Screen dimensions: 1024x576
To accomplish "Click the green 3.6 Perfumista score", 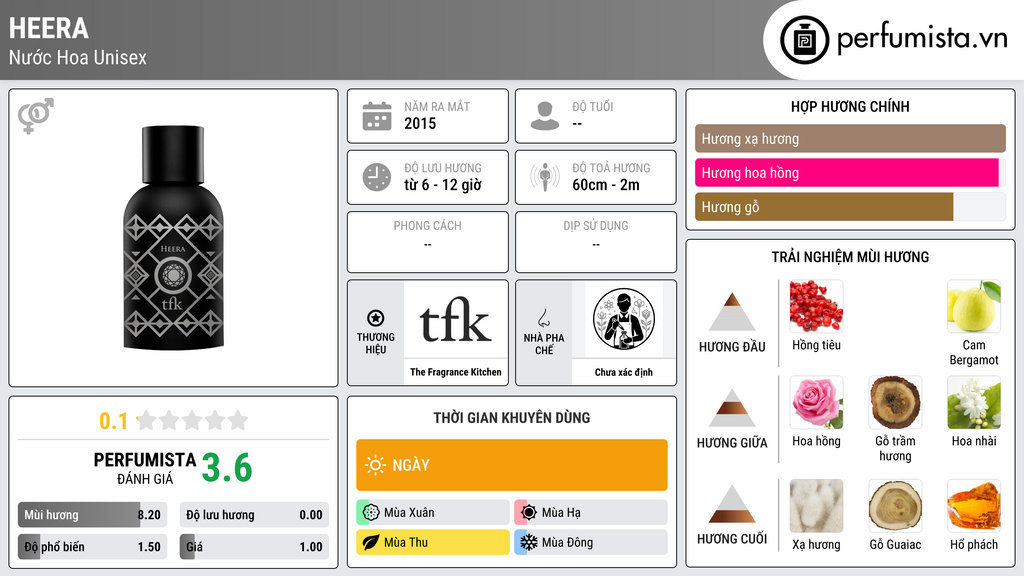I will click(227, 468).
